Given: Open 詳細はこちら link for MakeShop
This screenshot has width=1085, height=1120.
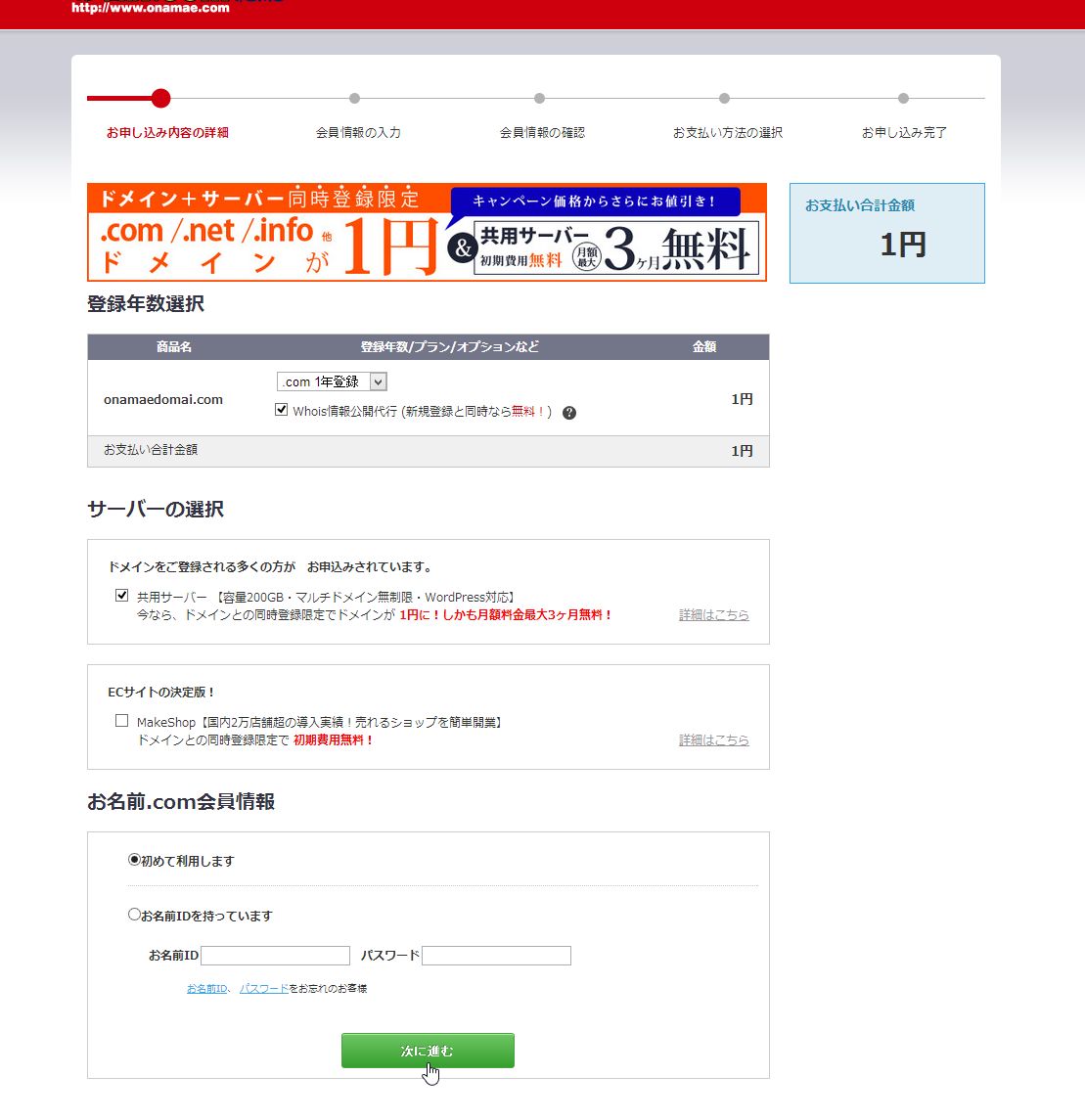Looking at the screenshot, I should 713,740.
